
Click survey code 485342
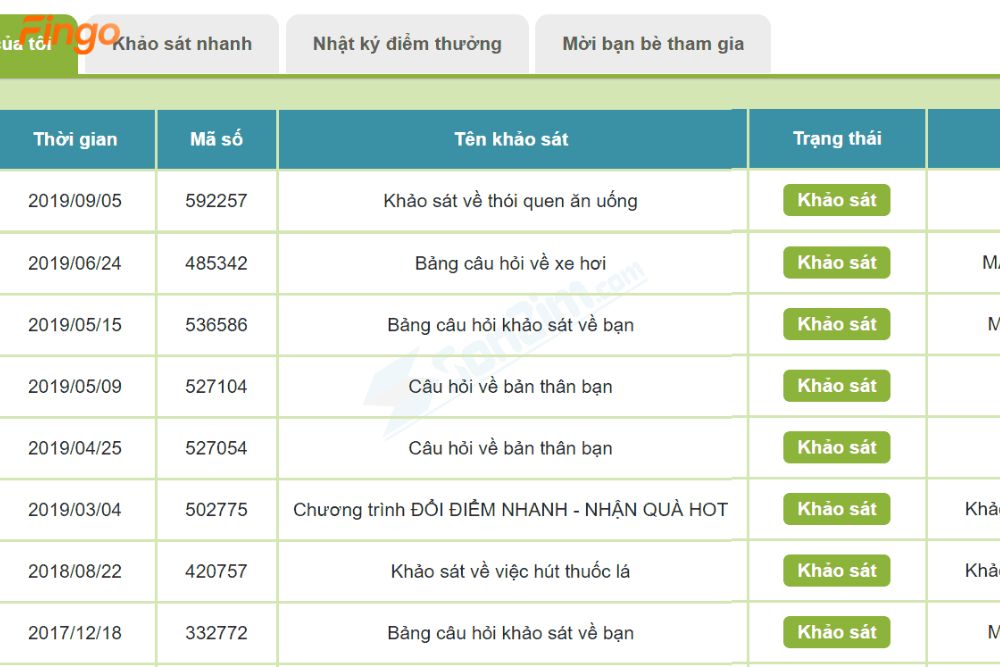[x=216, y=263]
